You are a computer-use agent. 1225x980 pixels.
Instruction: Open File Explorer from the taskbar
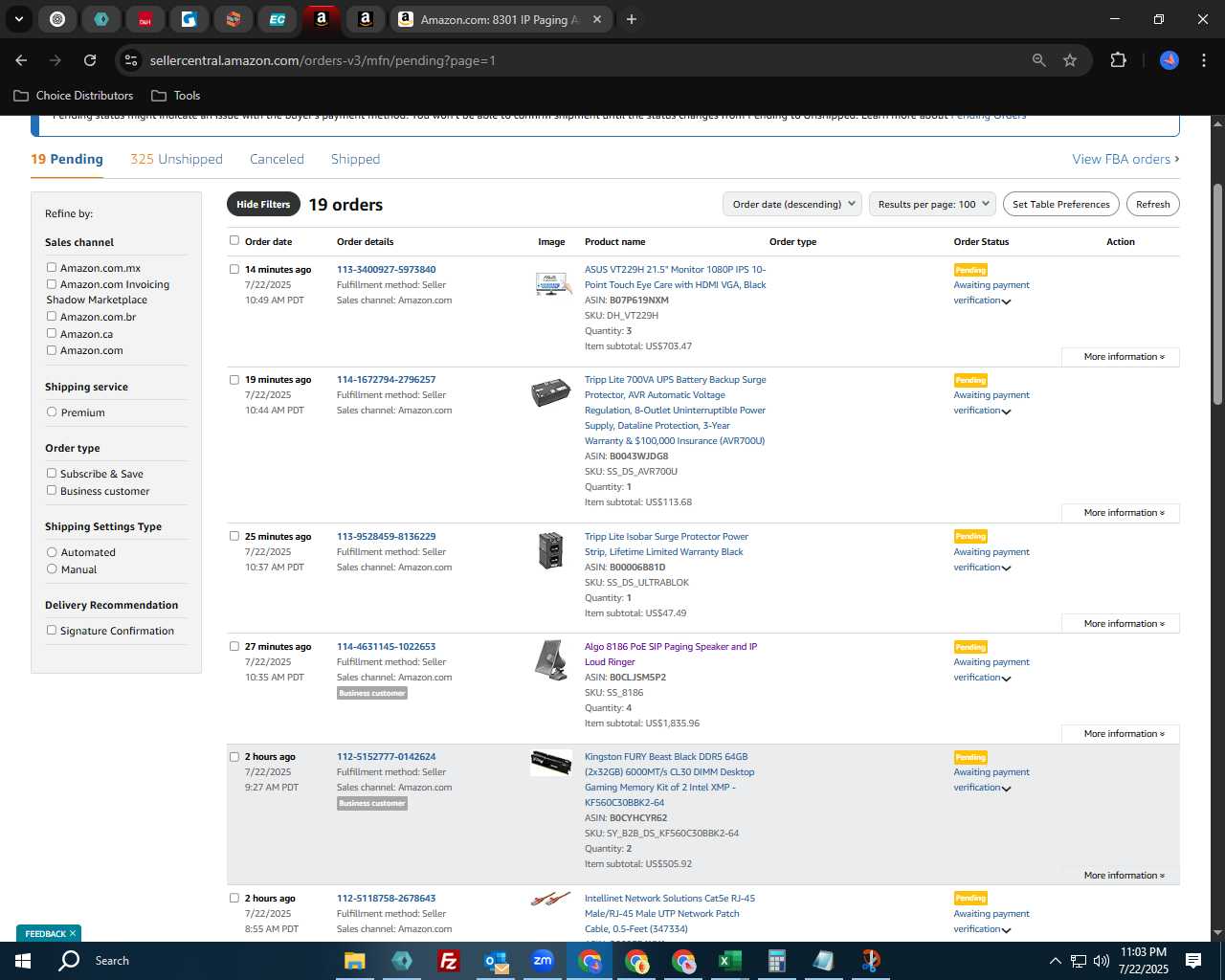(354, 961)
